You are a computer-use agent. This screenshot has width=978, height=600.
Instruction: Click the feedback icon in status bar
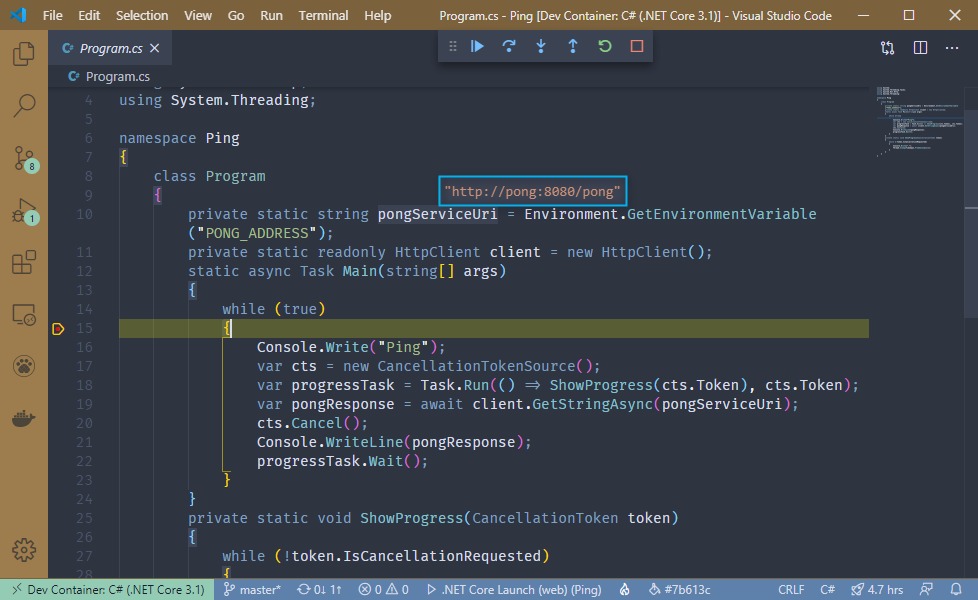coord(926,589)
